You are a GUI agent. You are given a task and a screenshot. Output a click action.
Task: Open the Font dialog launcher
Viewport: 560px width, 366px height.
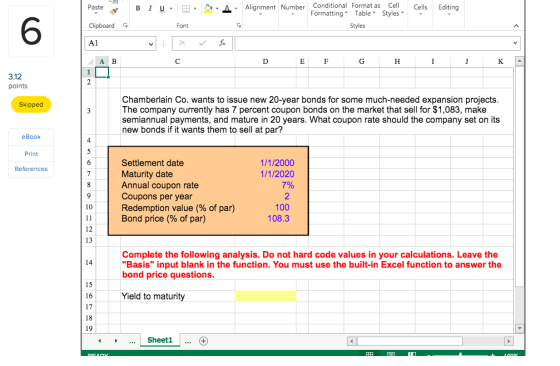(239, 25)
